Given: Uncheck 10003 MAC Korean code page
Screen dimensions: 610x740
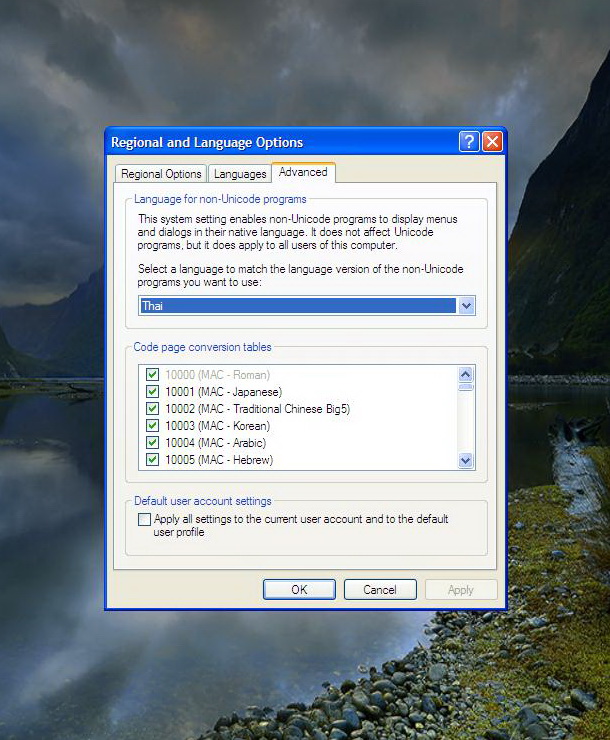Looking at the screenshot, I should [152, 426].
